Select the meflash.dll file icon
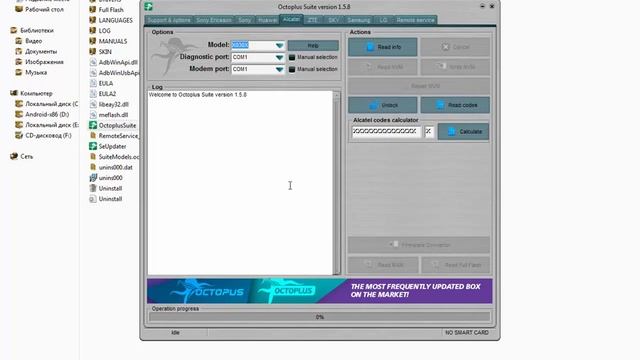640x360 pixels. [93, 115]
